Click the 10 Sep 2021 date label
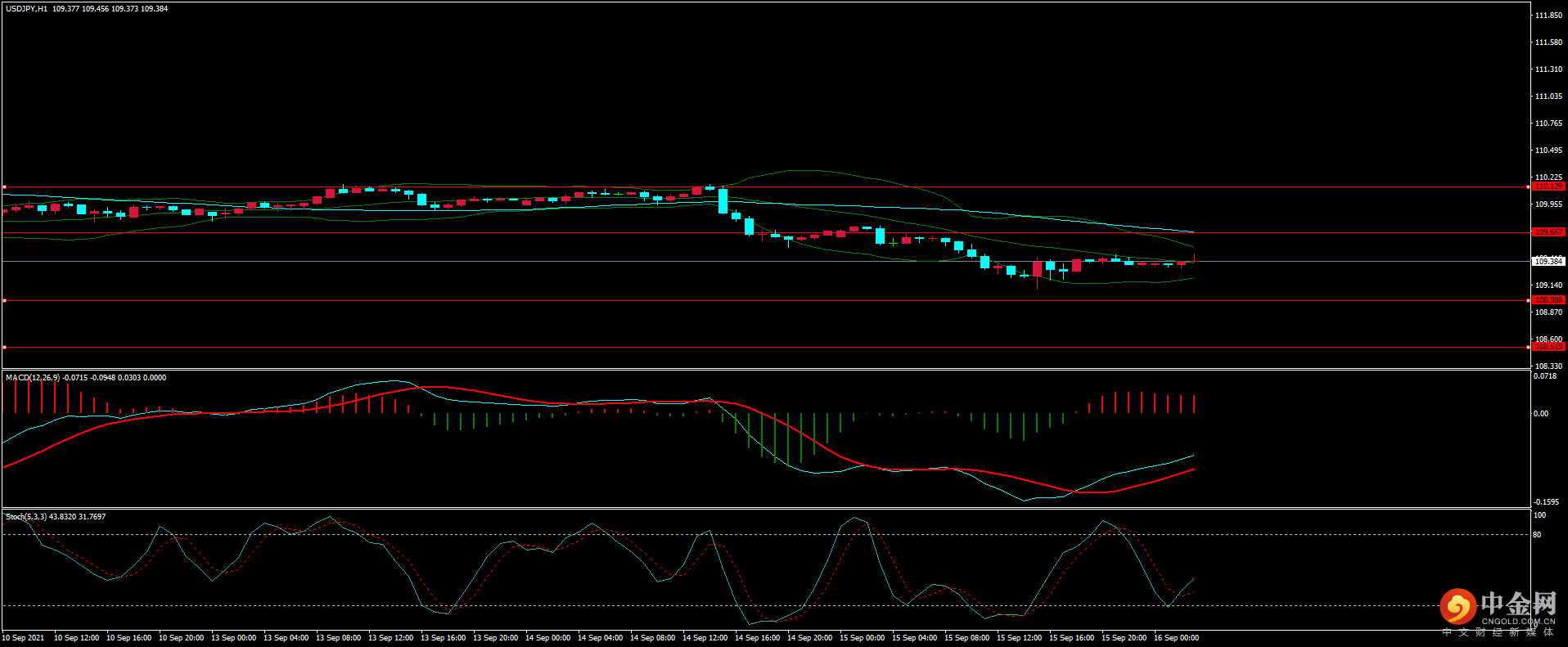Image resolution: width=1568 pixels, height=647 pixels. click(24, 638)
